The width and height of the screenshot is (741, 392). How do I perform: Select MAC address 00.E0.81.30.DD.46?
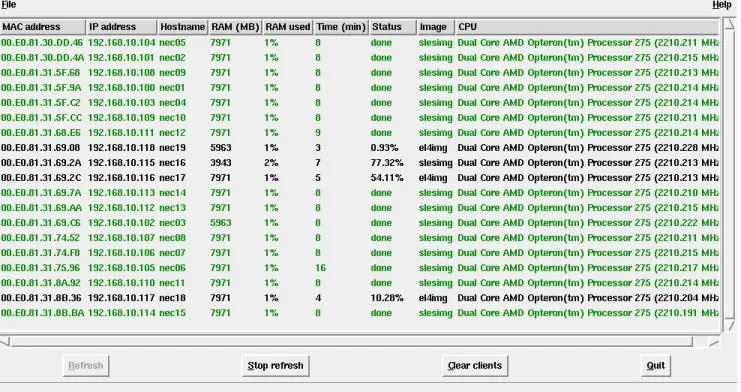[x=42, y=43]
